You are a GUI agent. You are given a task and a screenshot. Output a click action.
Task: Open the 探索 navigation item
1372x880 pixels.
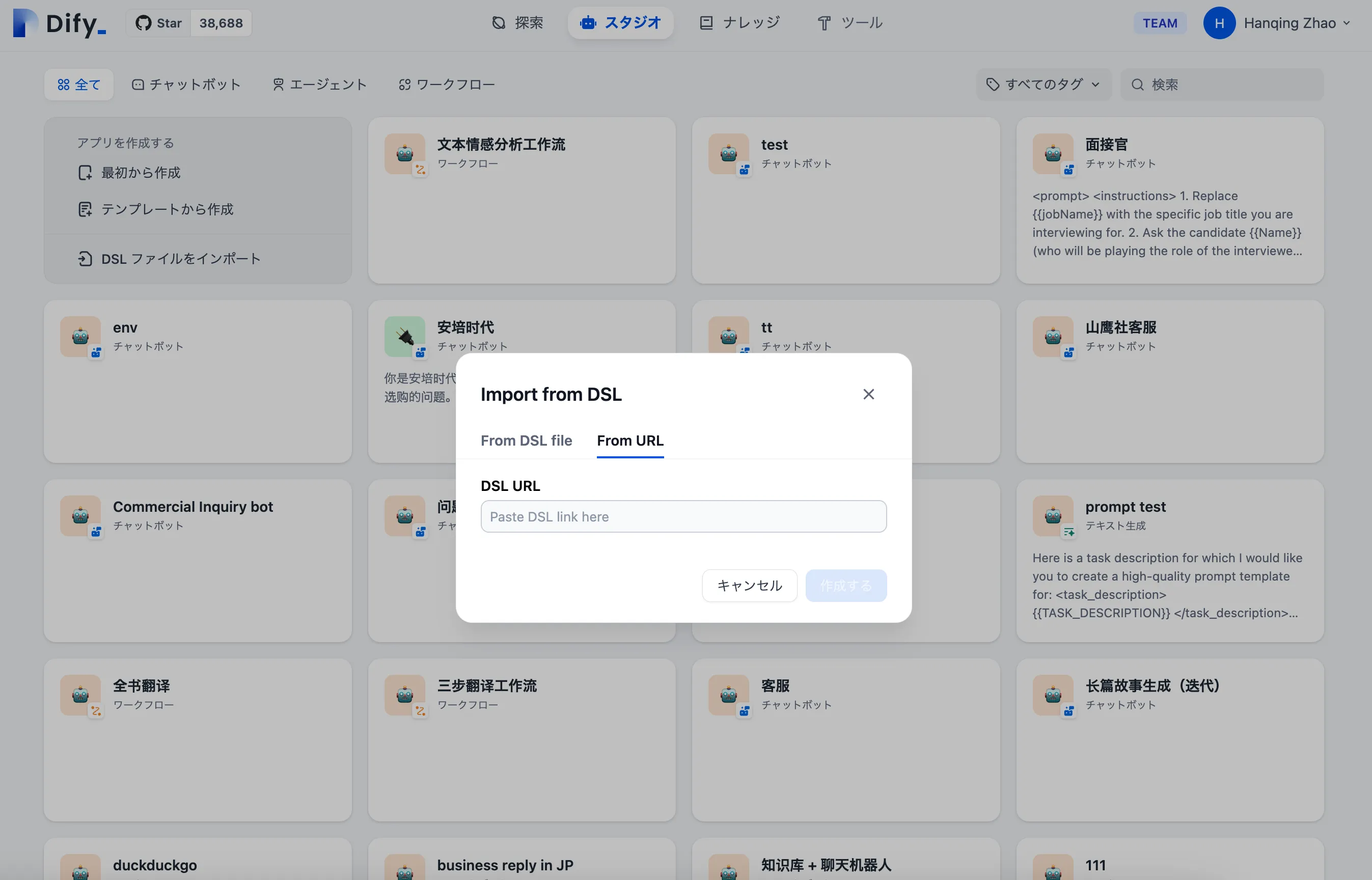pyautogui.click(x=517, y=23)
